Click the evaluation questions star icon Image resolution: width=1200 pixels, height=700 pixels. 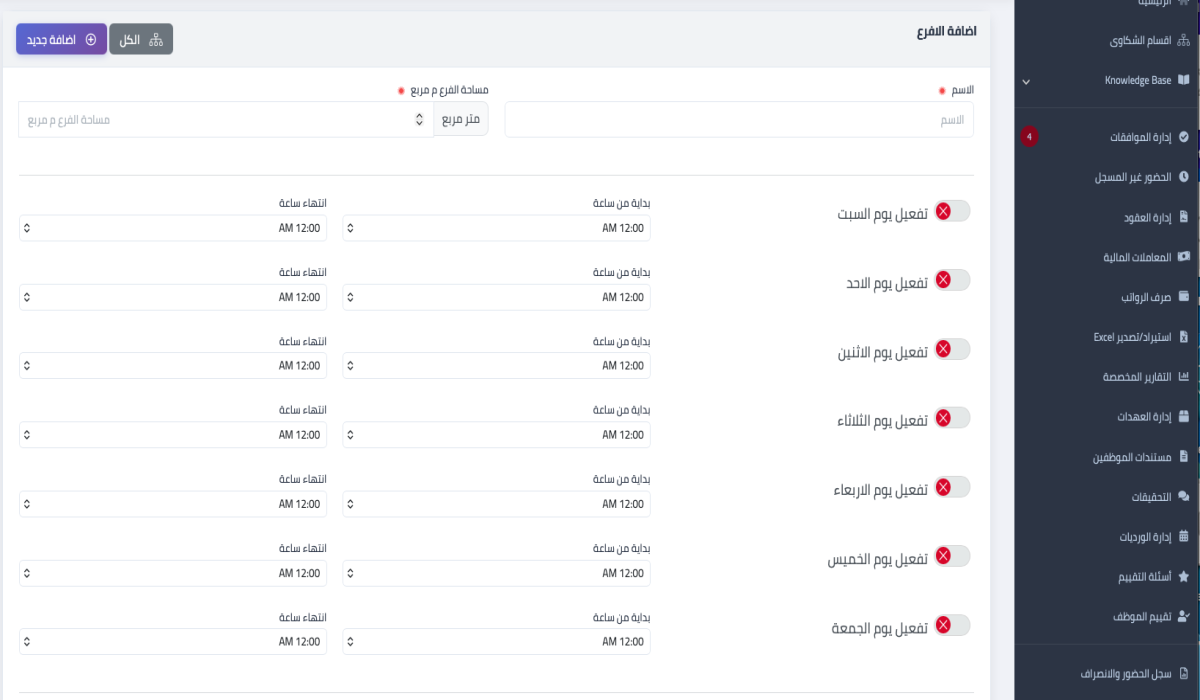point(1184,577)
